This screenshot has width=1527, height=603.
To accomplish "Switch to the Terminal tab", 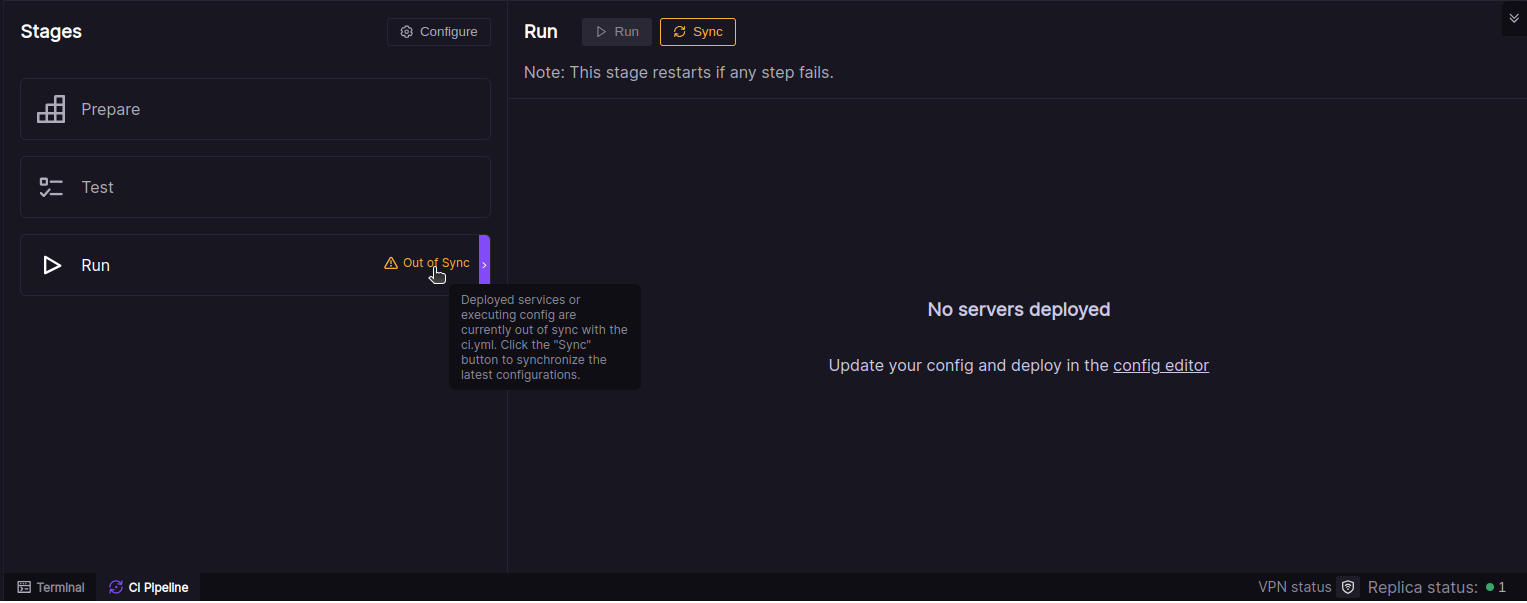I will click(51, 588).
